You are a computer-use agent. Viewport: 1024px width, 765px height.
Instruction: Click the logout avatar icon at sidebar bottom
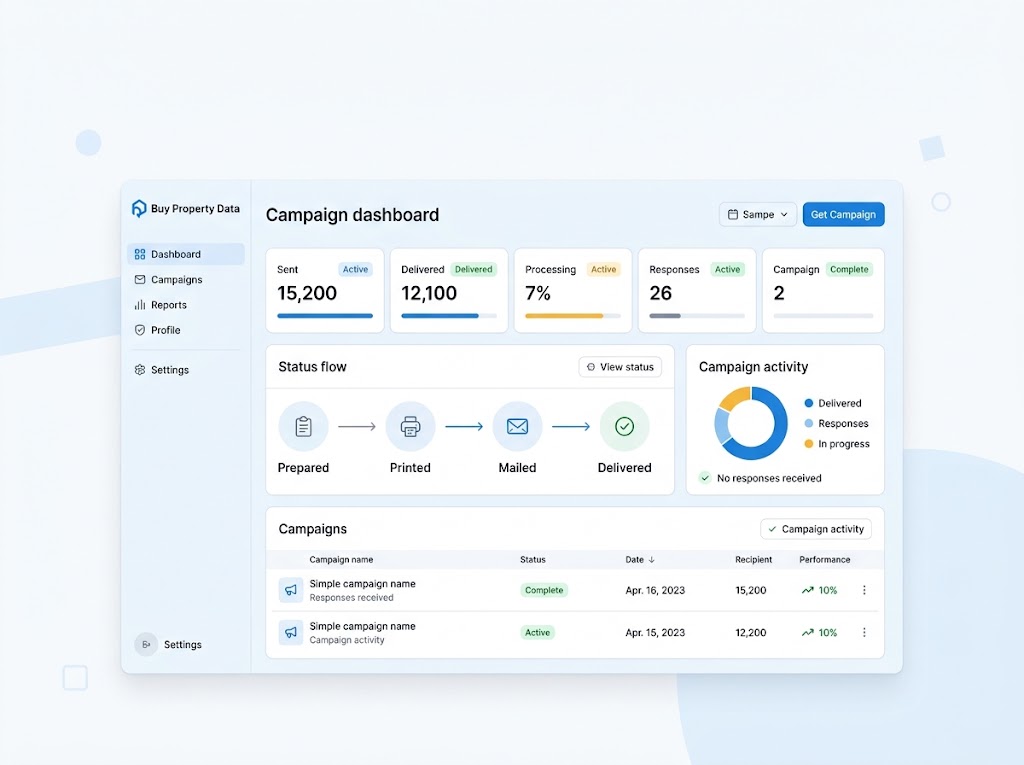coord(146,644)
